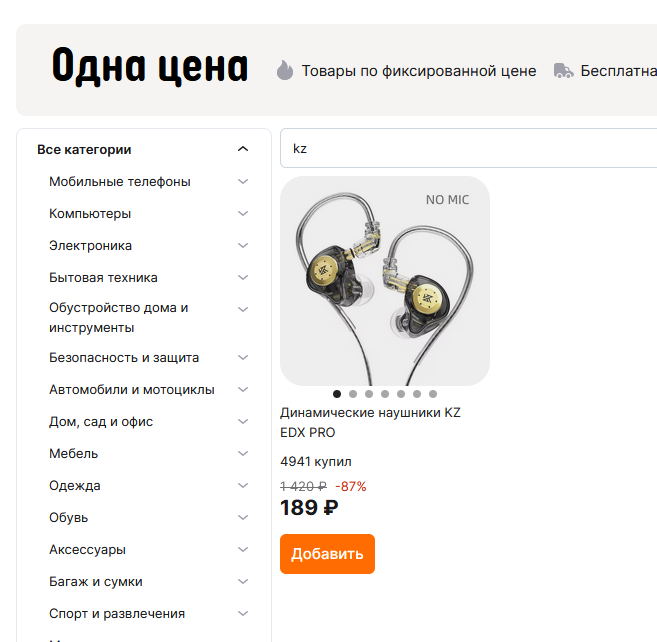Expand the Мобильные телефоны chevron
Viewport: 657px width, 642px height.
point(243,181)
